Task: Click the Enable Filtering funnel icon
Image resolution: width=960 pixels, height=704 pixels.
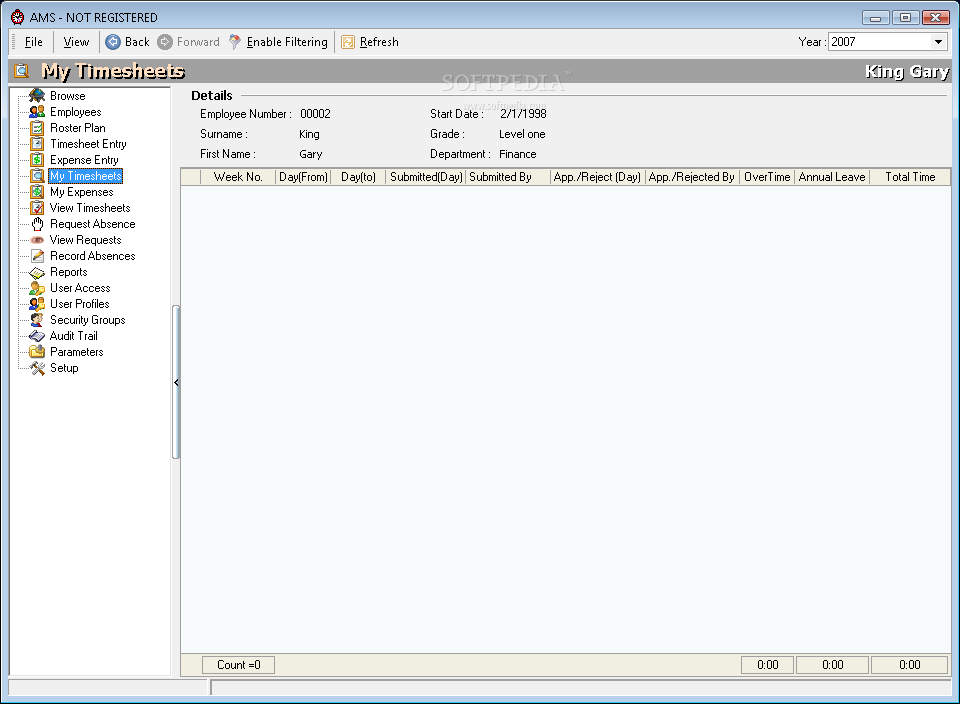Action: [x=235, y=42]
